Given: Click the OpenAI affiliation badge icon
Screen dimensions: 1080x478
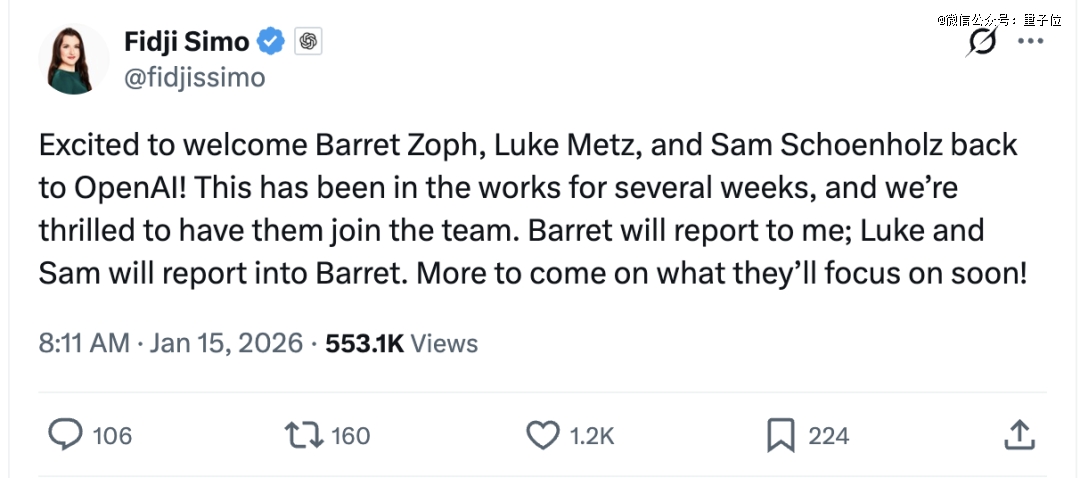Looking at the screenshot, I should (x=307, y=42).
